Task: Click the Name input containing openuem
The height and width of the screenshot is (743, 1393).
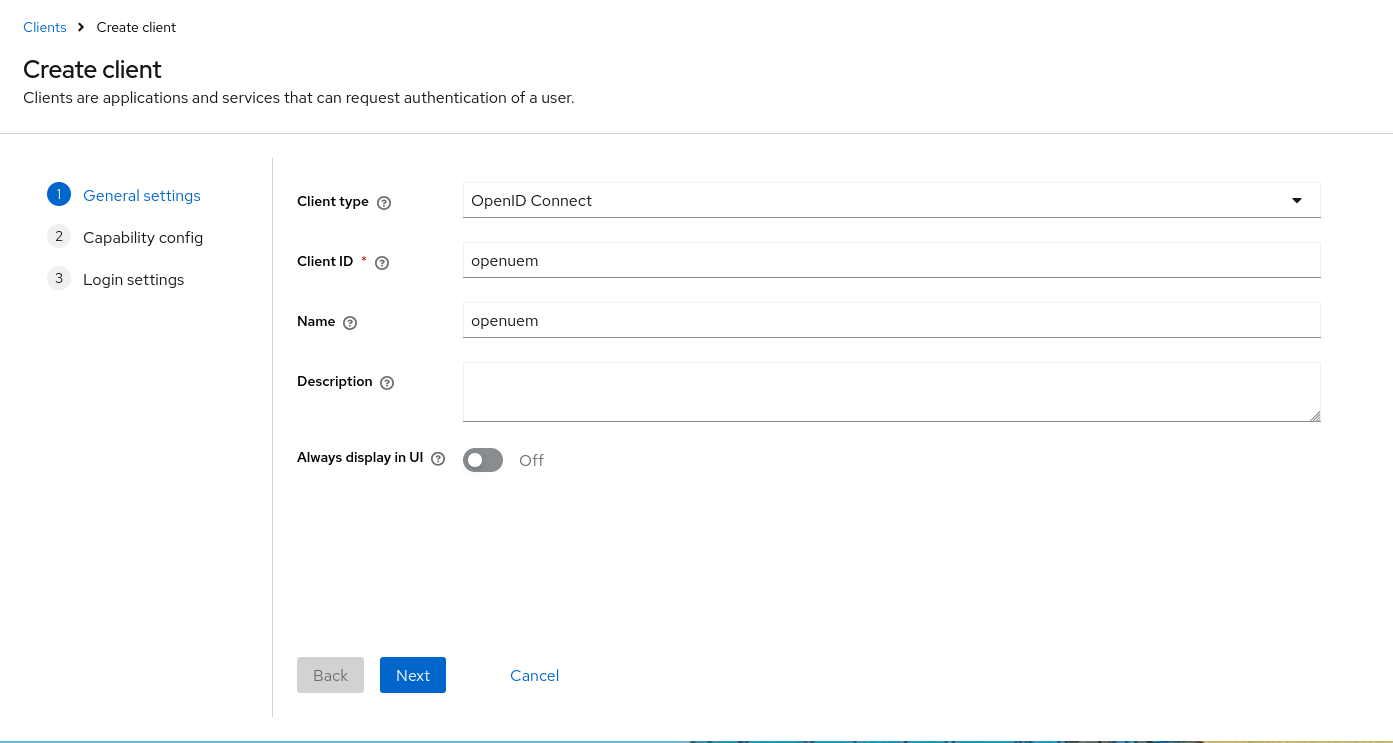Action: (x=891, y=320)
